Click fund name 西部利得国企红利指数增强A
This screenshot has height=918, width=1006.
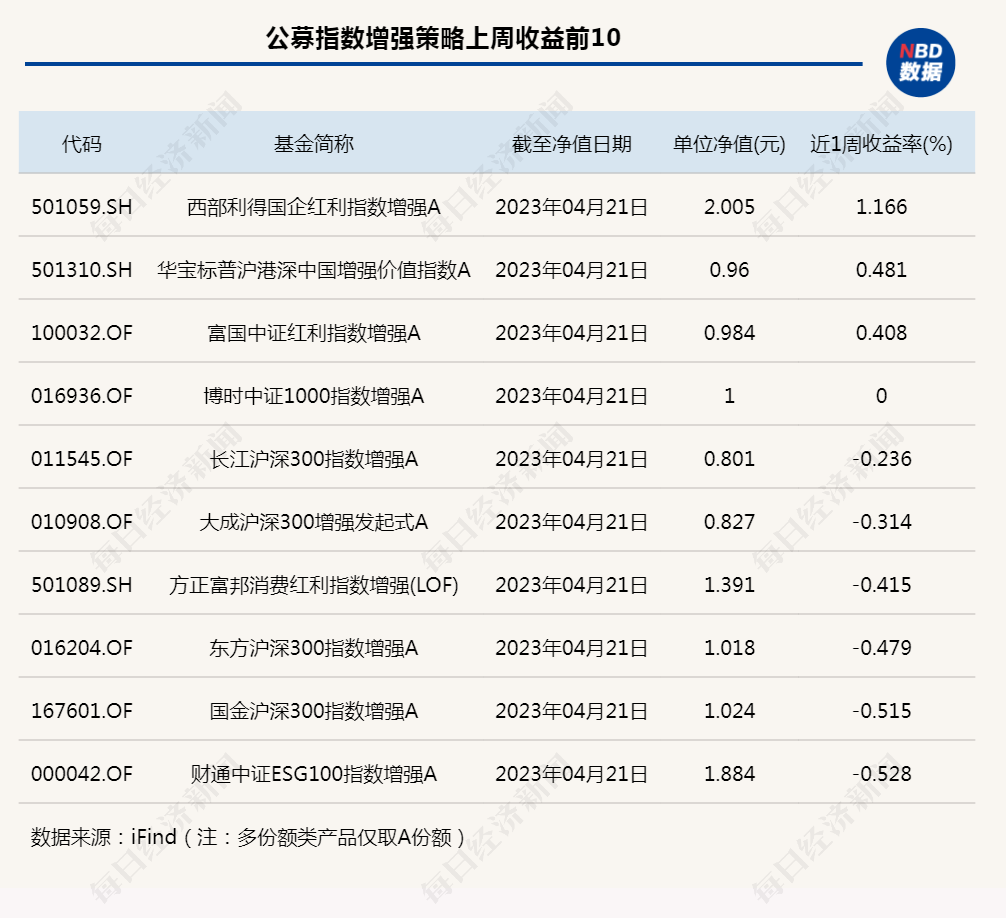(x=314, y=207)
